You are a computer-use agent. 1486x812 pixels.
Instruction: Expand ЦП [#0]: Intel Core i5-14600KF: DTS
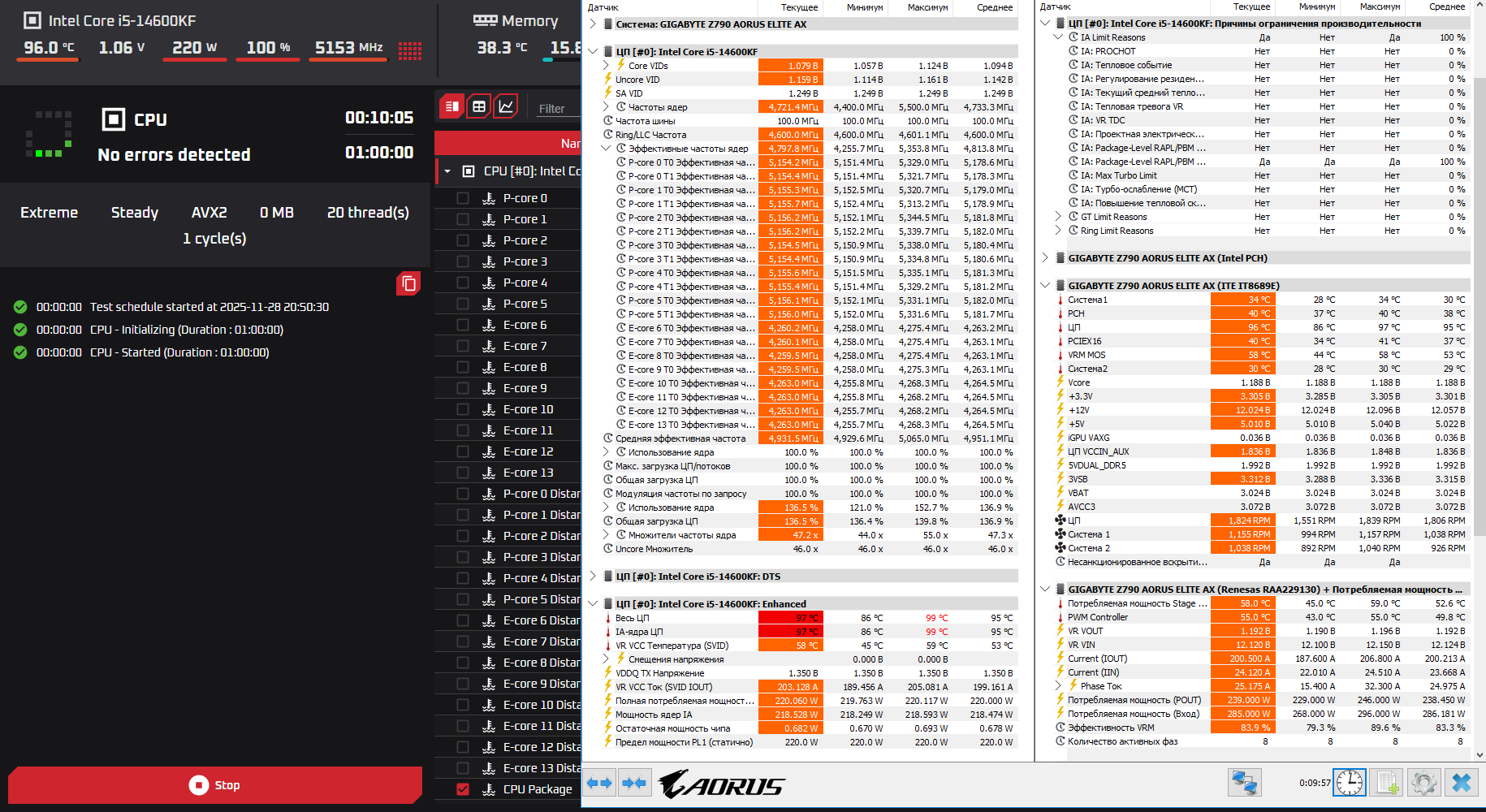coord(593,577)
